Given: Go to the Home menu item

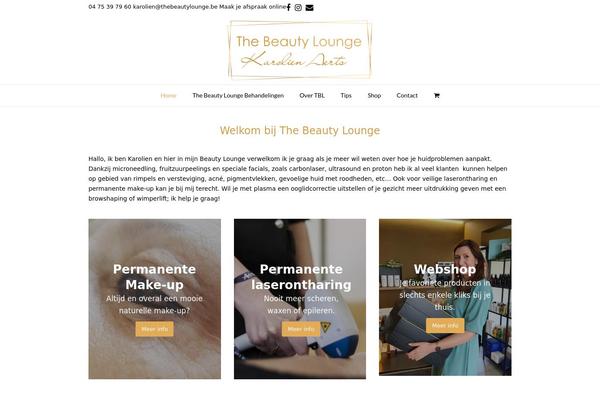Looking at the screenshot, I should 168,96.
